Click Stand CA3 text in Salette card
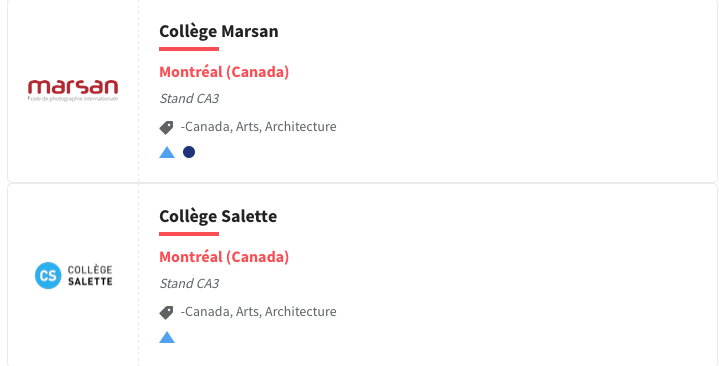727x366 pixels. tap(189, 283)
